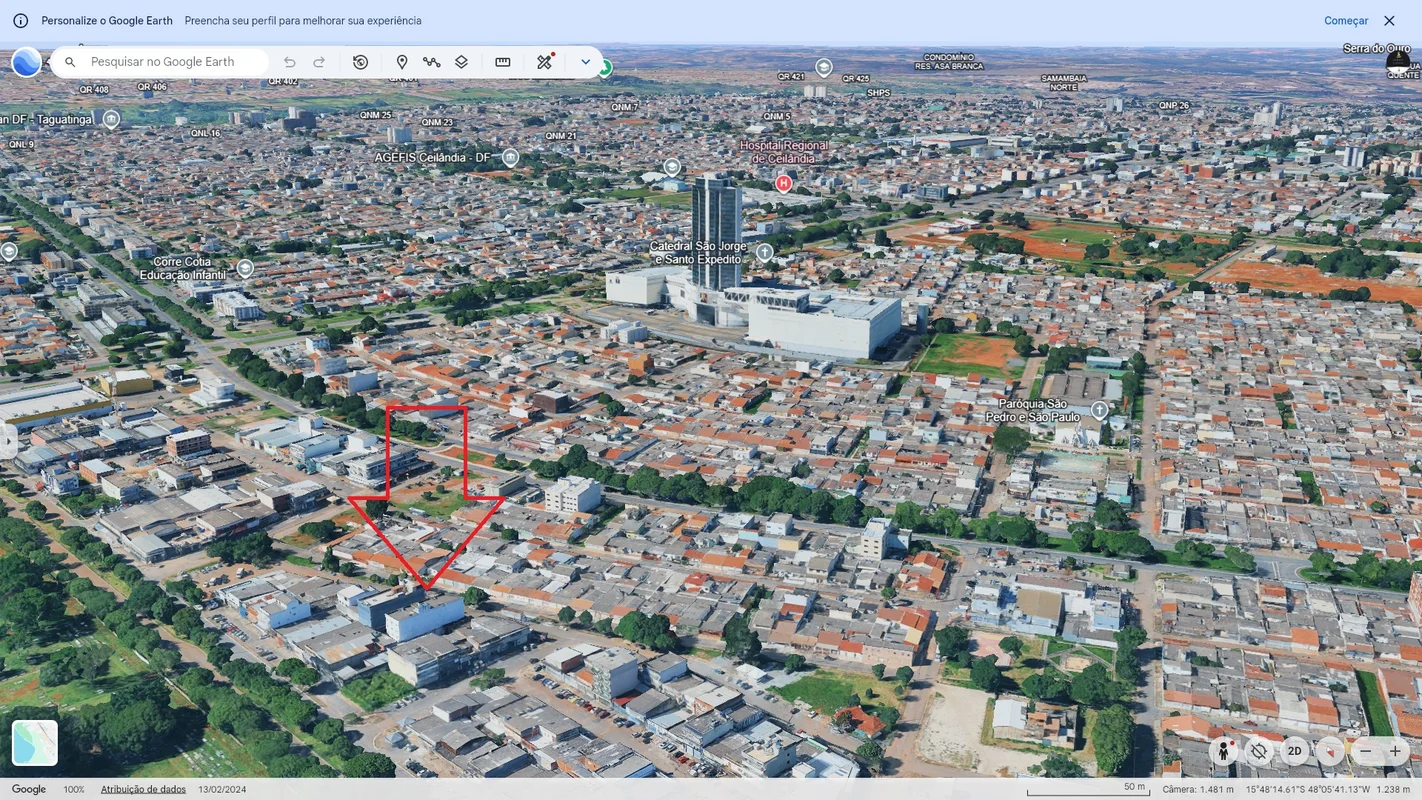The image size is (1422, 800).
Task: Open the Google Earth main menu logo
Action: pyautogui.click(x=26, y=62)
